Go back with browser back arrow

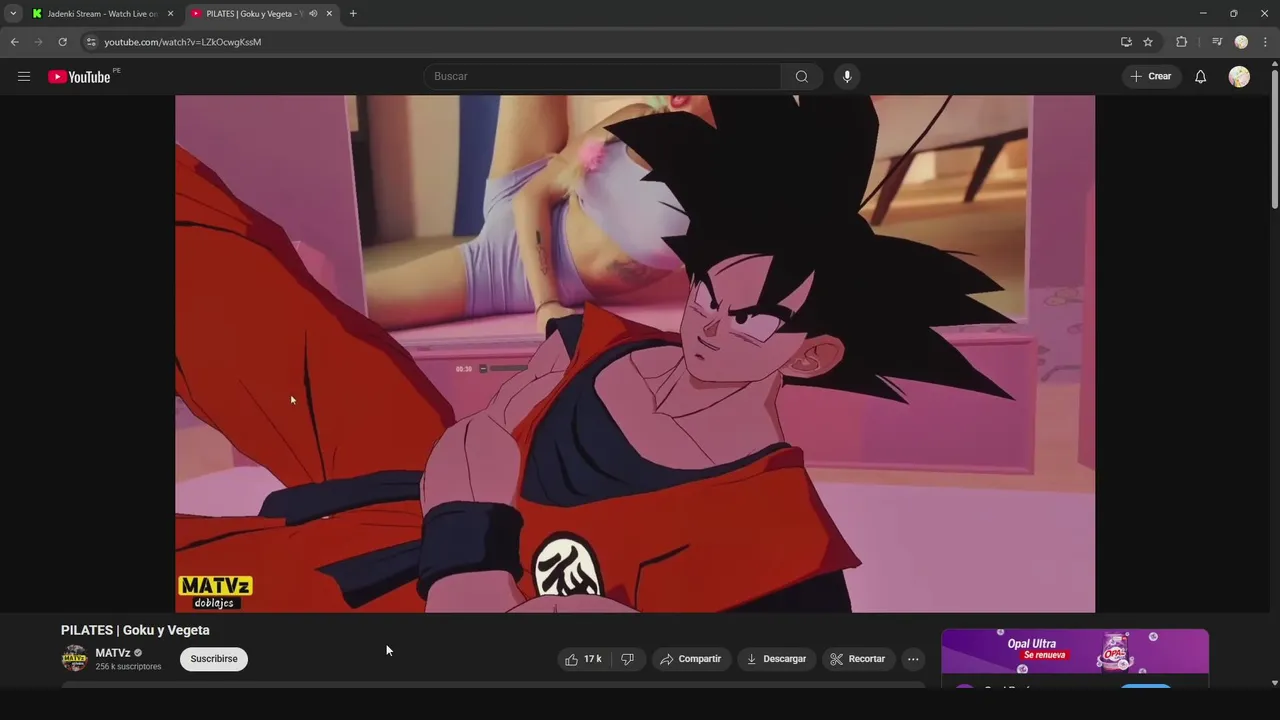coord(14,42)
